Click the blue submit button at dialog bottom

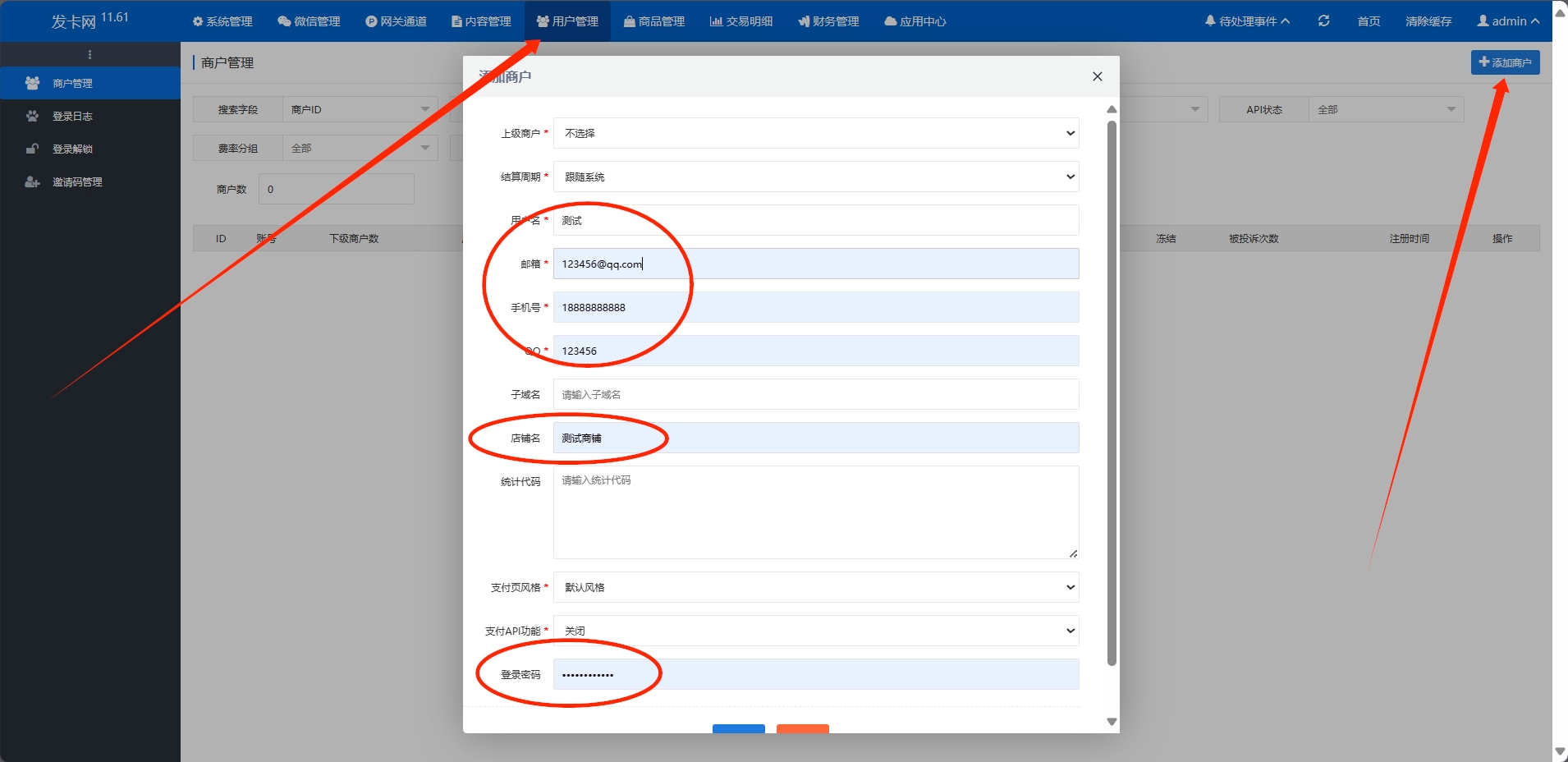pyautogui.click(x=739, y=728)
